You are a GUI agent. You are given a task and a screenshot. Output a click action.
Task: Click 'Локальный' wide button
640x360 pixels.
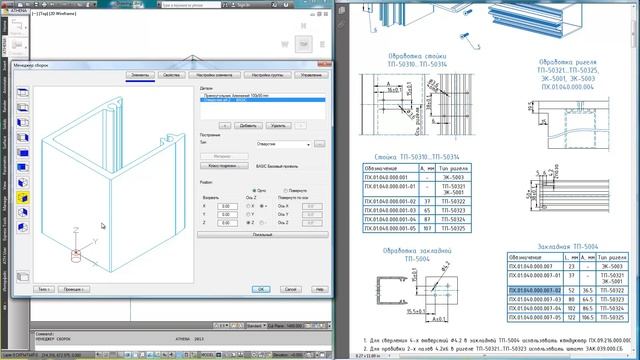(x=262, y=235)
